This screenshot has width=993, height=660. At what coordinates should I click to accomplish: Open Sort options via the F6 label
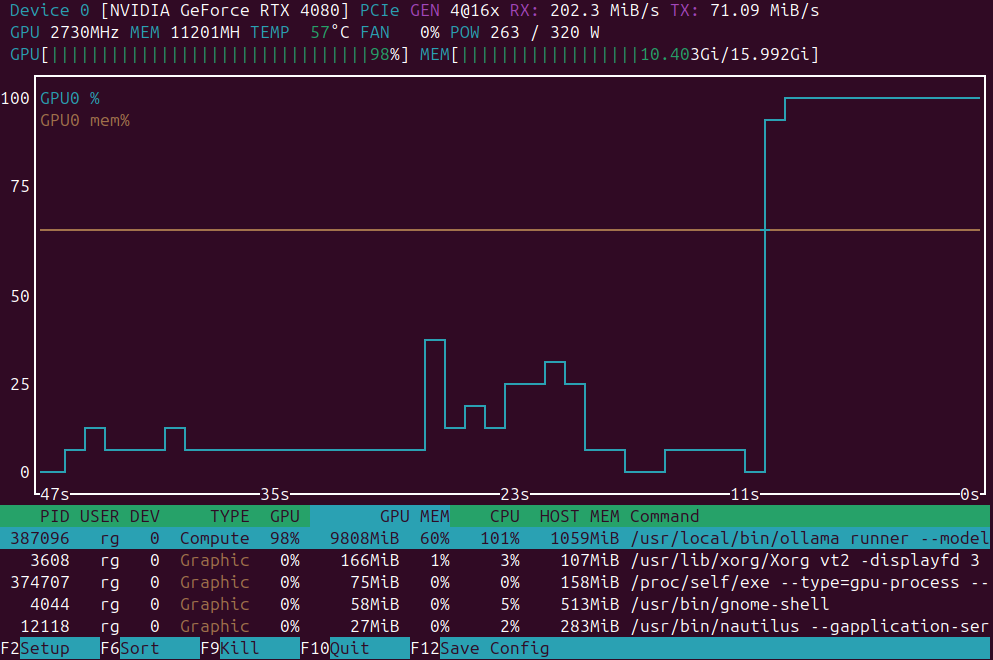(135, 648)
